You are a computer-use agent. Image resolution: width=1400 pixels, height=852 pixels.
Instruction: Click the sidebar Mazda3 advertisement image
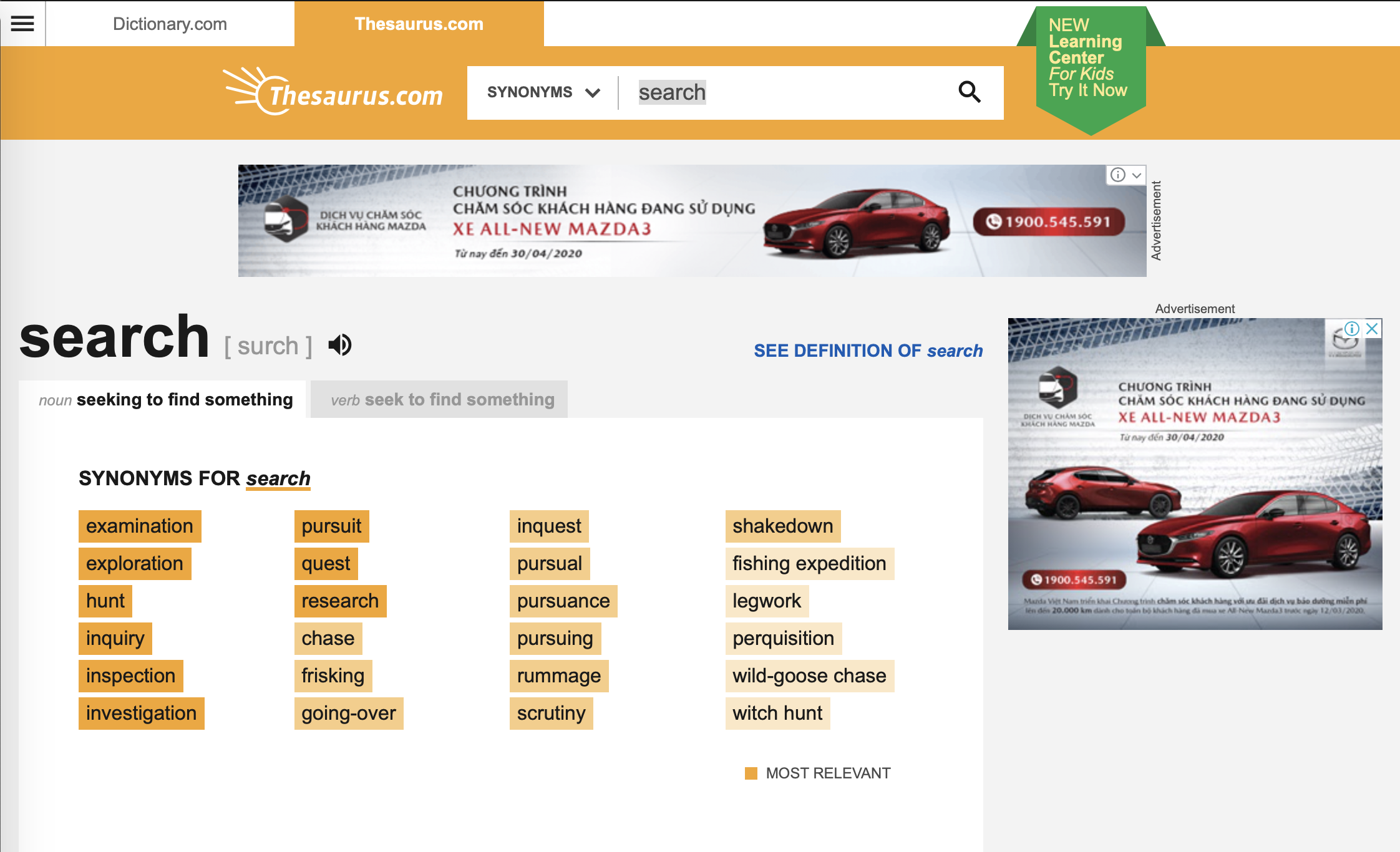(x=1195, y=474)
